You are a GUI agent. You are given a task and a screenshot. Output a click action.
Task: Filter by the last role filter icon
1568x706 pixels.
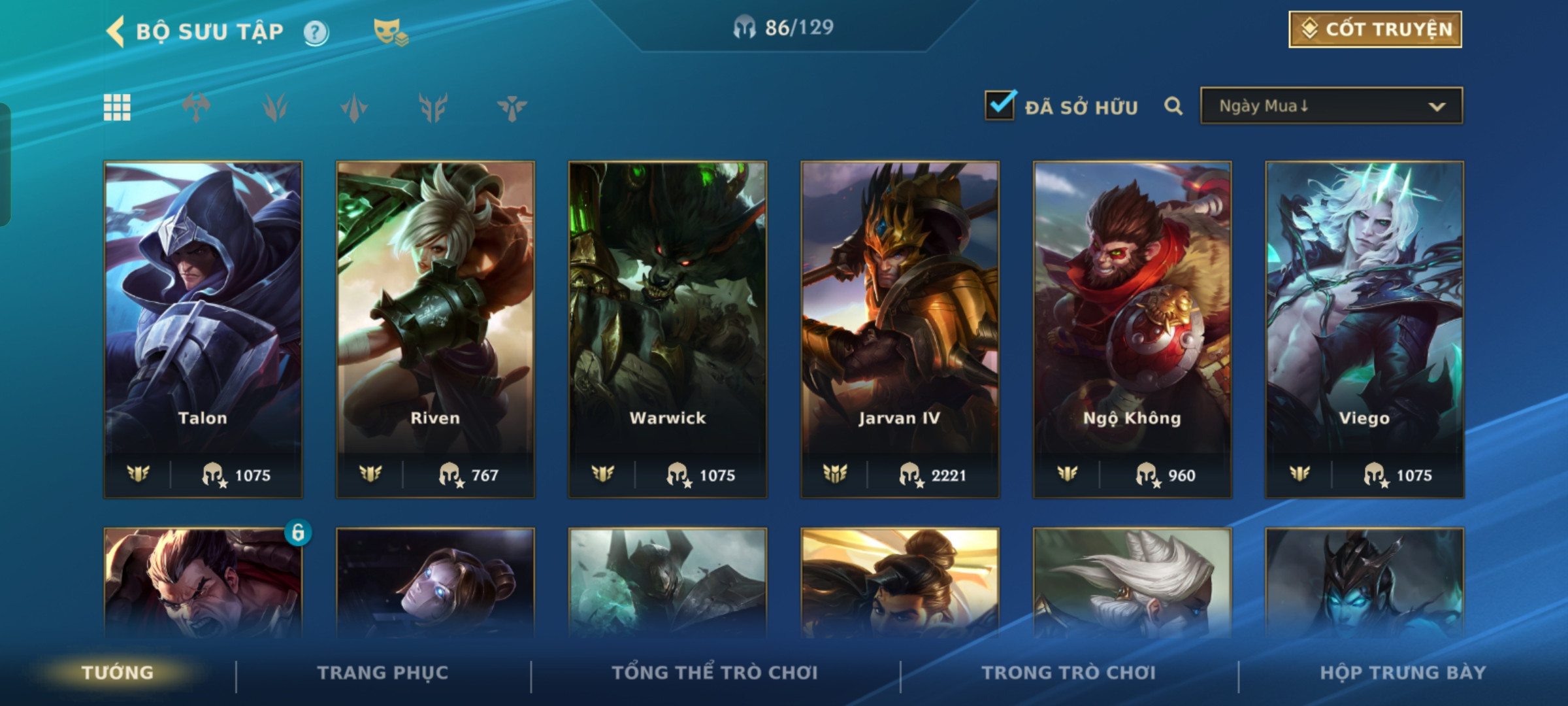pyautogui.click(x=512, y=107)
